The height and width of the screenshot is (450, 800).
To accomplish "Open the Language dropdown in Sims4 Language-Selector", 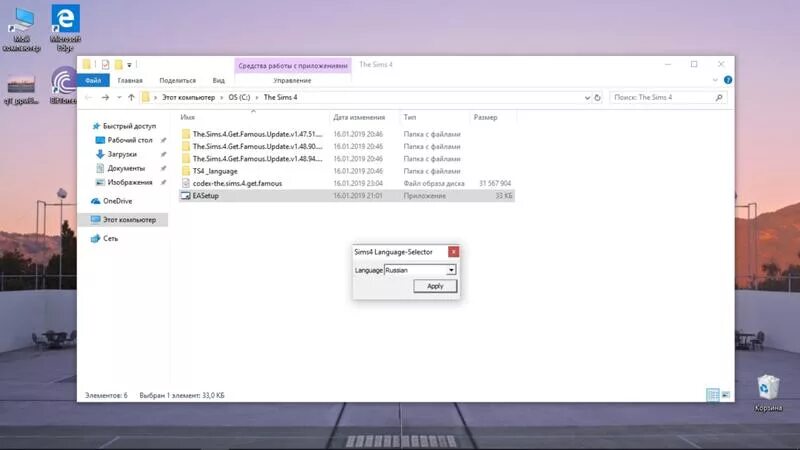I will click(x=451, y=270).
